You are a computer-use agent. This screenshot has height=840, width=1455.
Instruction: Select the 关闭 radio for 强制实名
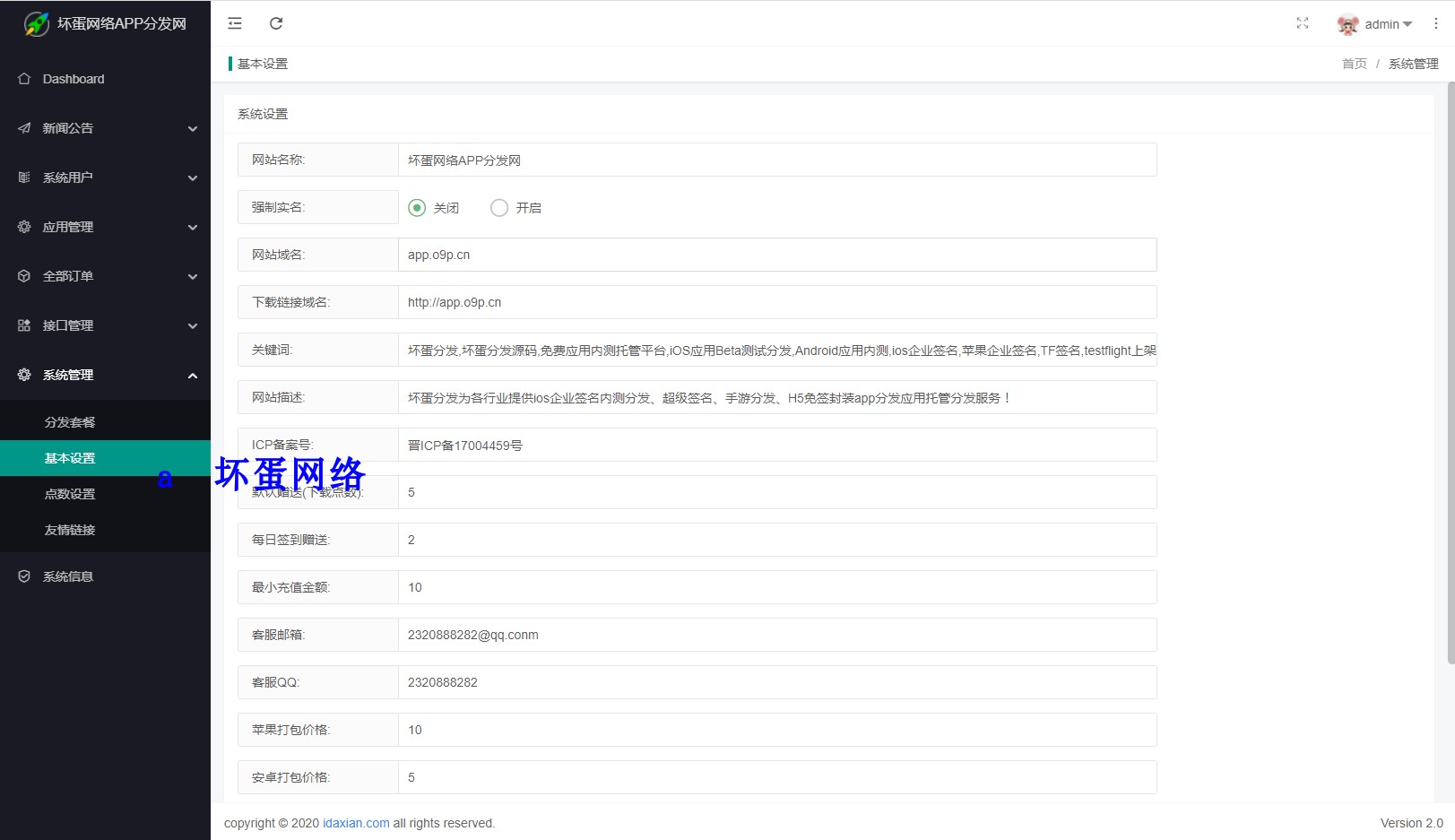[417, 208]
